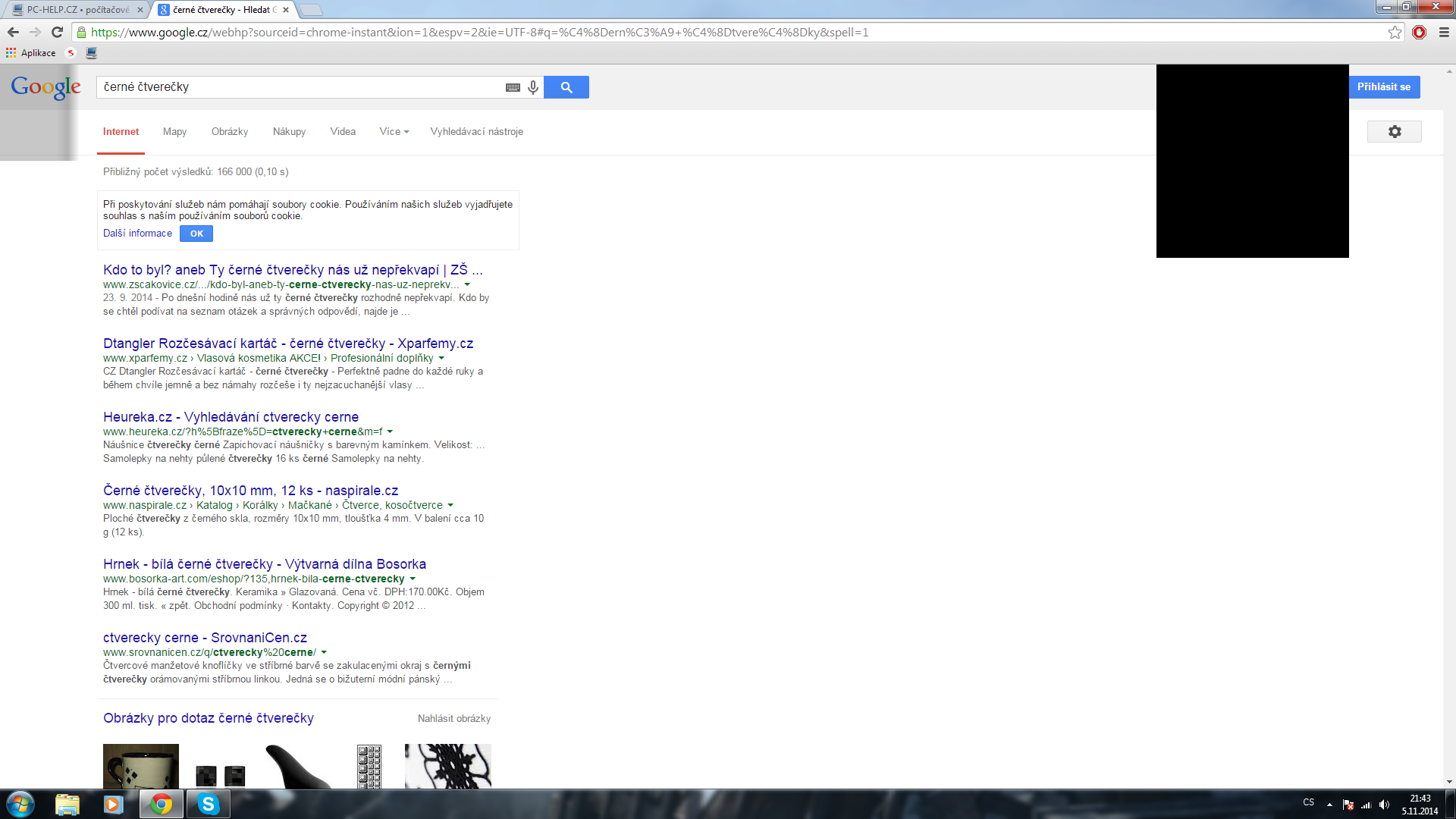Open Heureka.cz search result link
Screen dimensions: 1456x819
click(231, 417)
